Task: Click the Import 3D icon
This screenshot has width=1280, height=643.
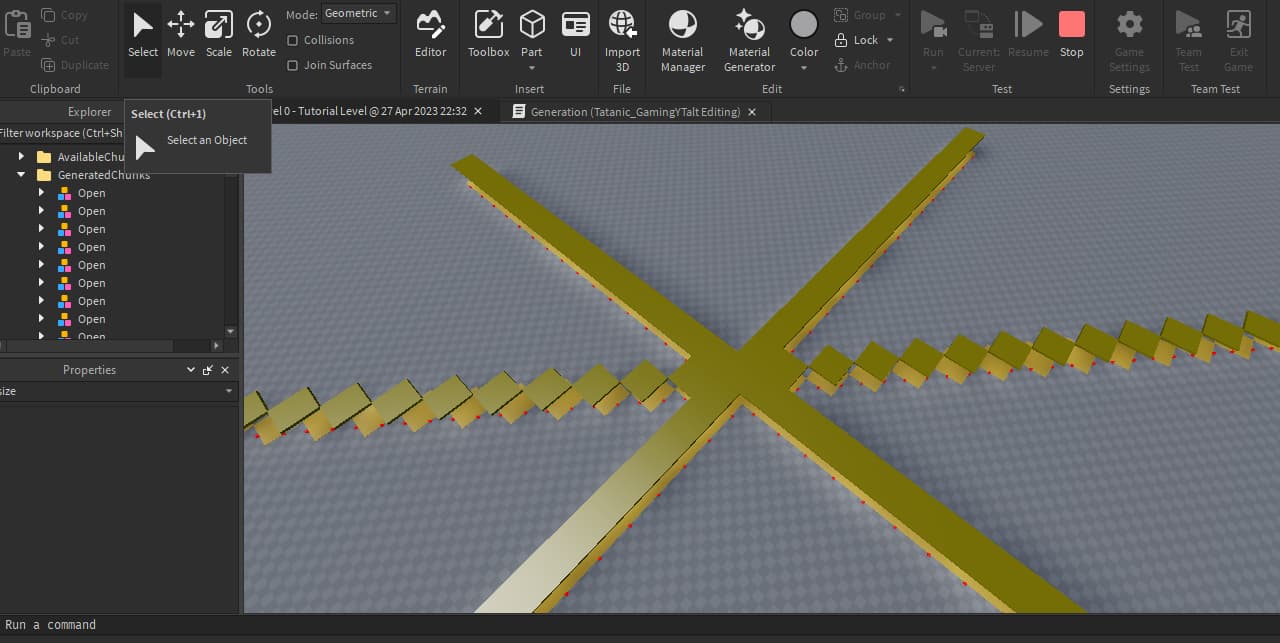Action: [622, 33]
